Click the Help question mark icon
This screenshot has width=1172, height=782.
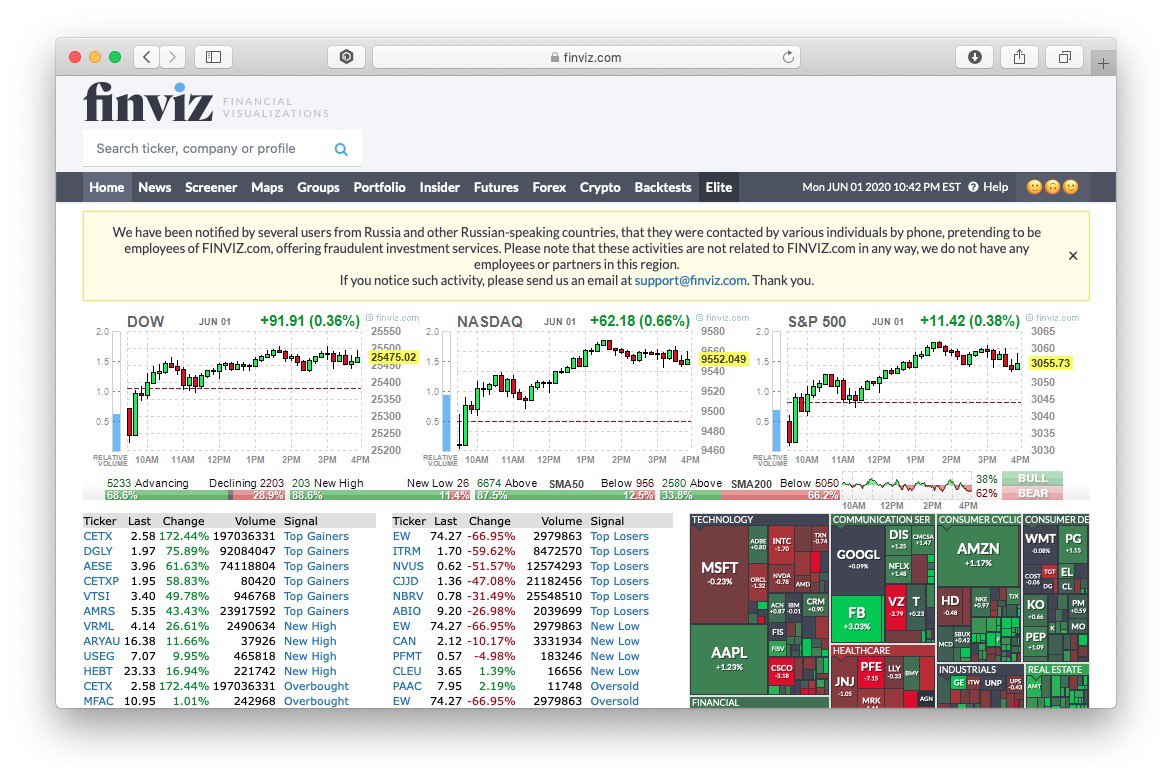[973, 187]
